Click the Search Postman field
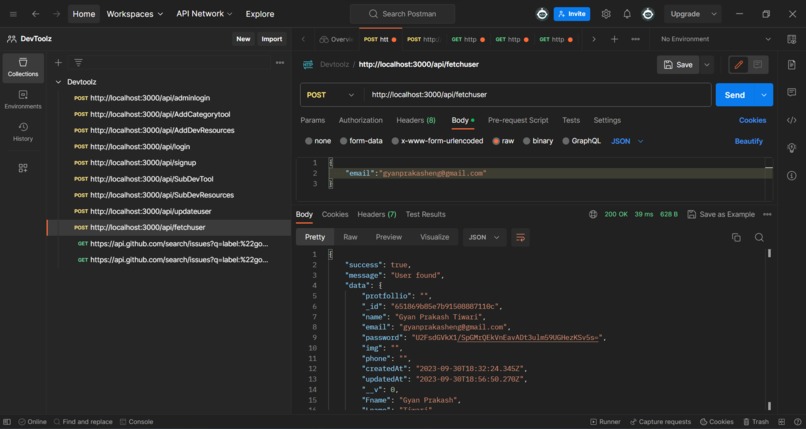 [x=402, y=14]
